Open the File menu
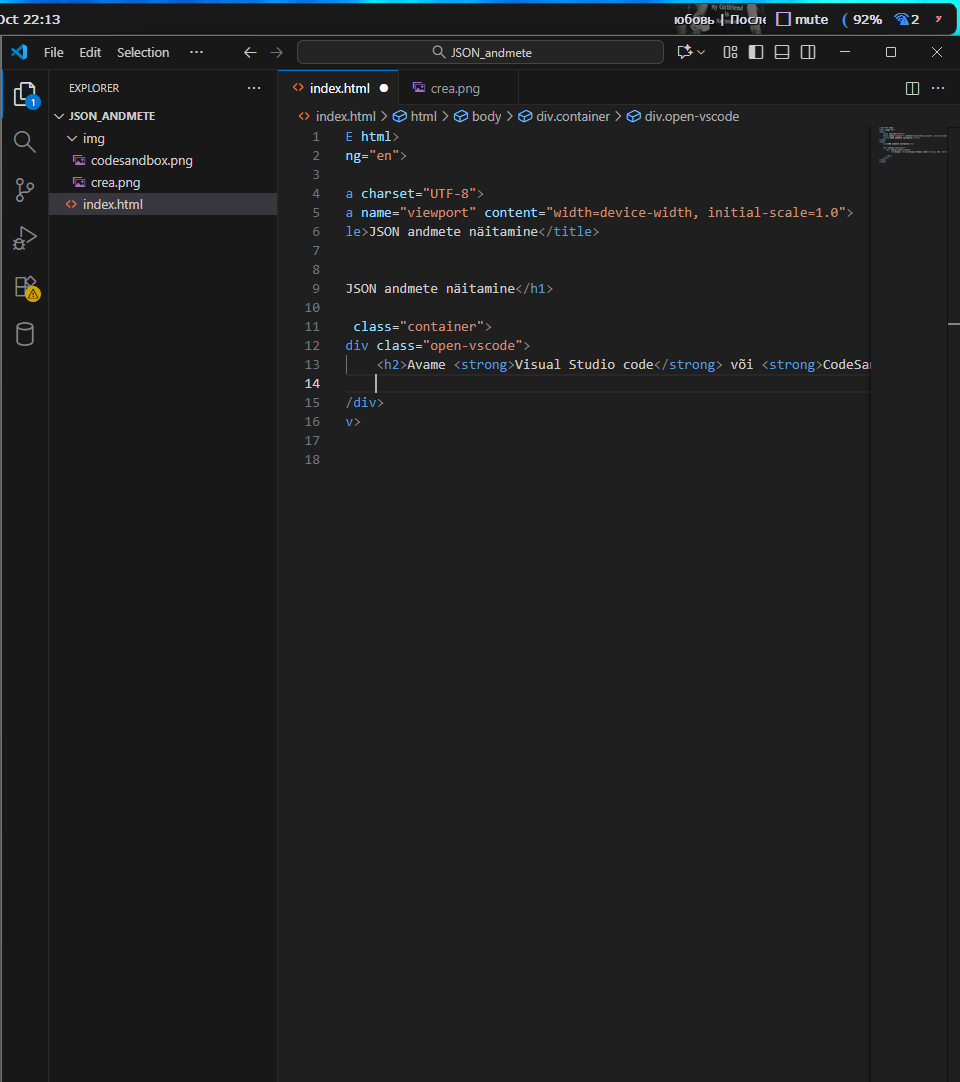The image size is (960, 1082). pyautogui.click(x=53, y=52)
